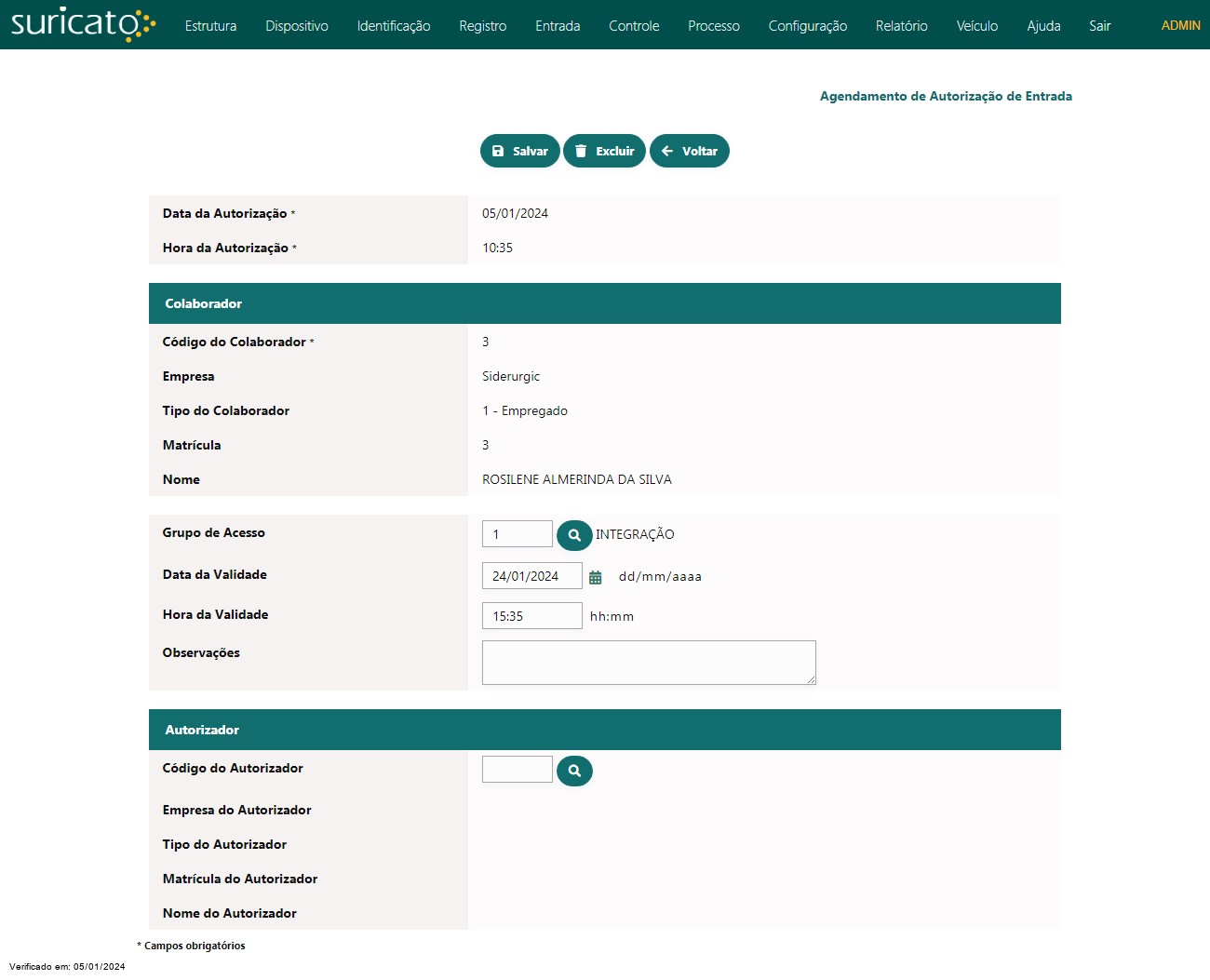Delete the record with Excluir

[x=604, y=151]
